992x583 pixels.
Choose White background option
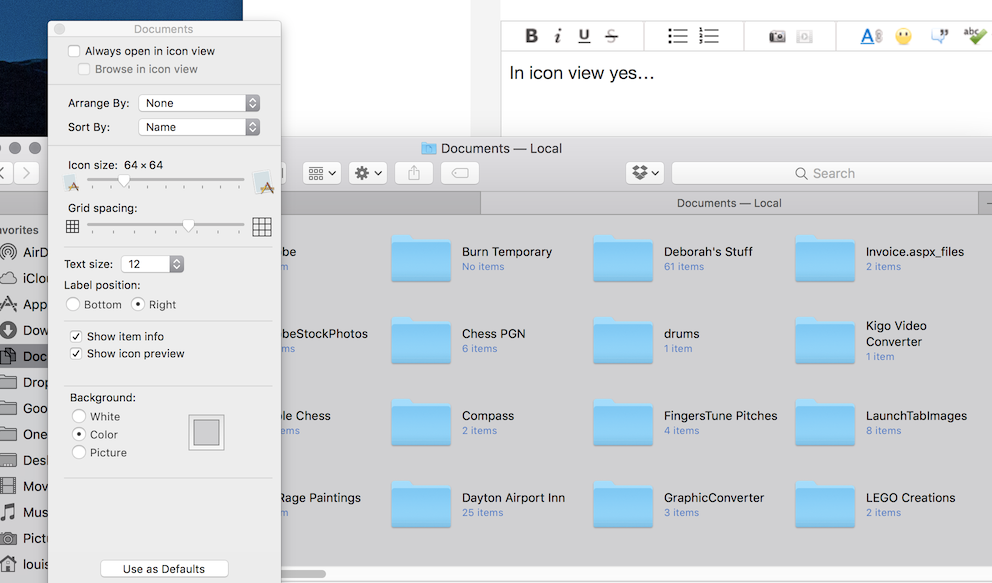click(x=78, y=416)
